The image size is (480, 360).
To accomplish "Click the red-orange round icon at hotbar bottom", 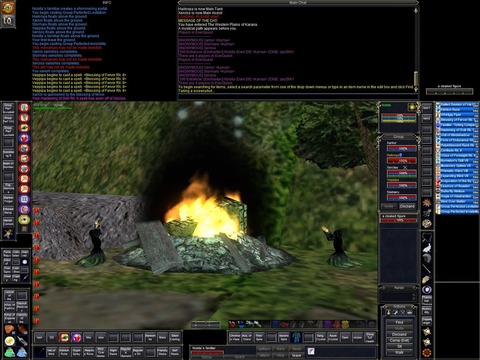I will click(x=427, y=352).
